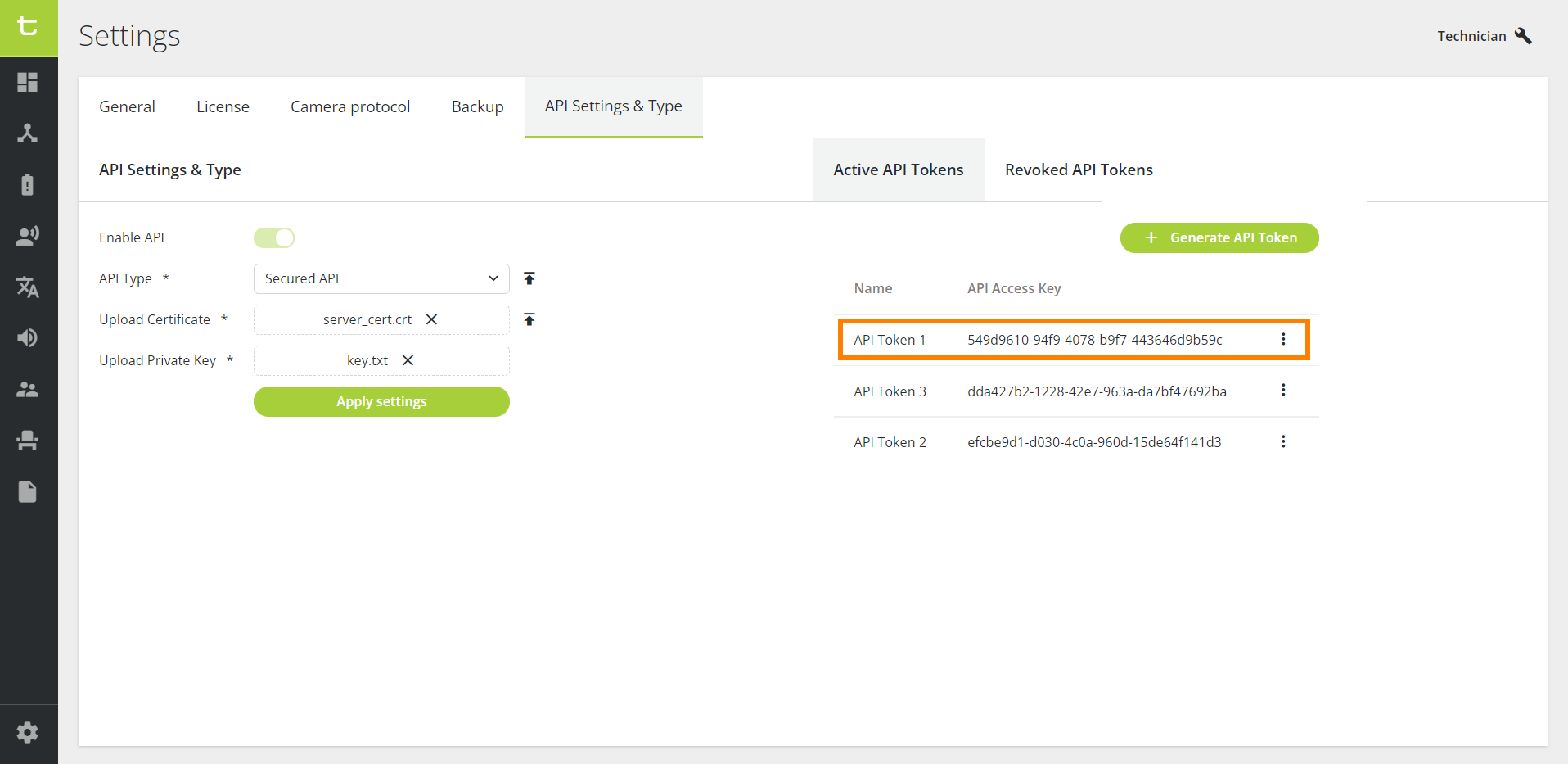The height and width of the screenshot is (764, 1568).
Task: Click the Generate API Token button
Action: click(x=1219, y=237)
